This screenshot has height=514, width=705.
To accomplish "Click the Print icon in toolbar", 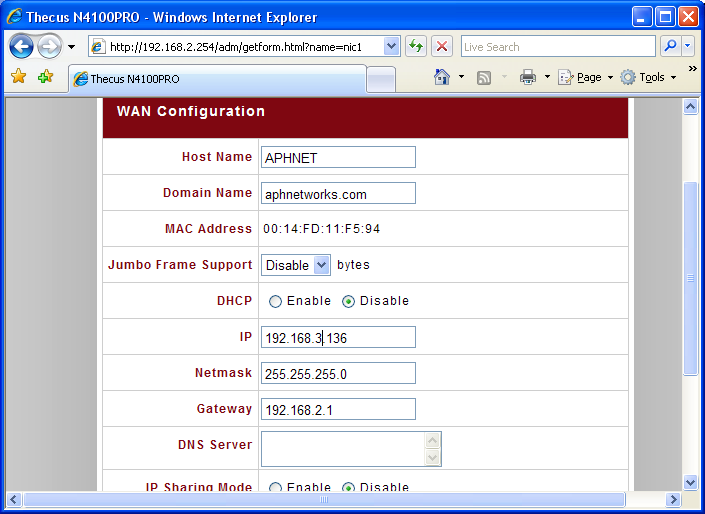I will click(528, 77).
